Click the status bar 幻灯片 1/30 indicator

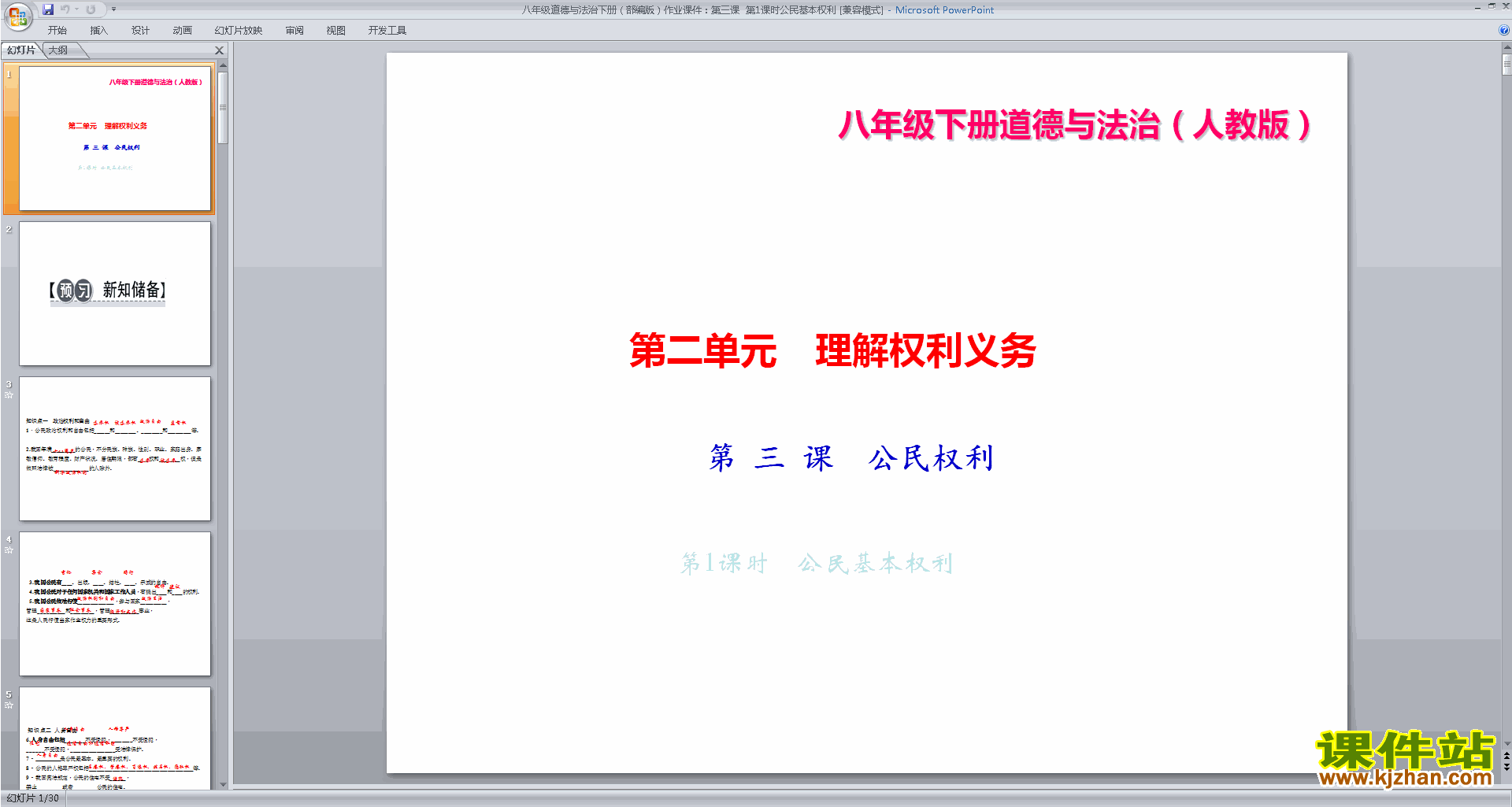pos(33,798)
